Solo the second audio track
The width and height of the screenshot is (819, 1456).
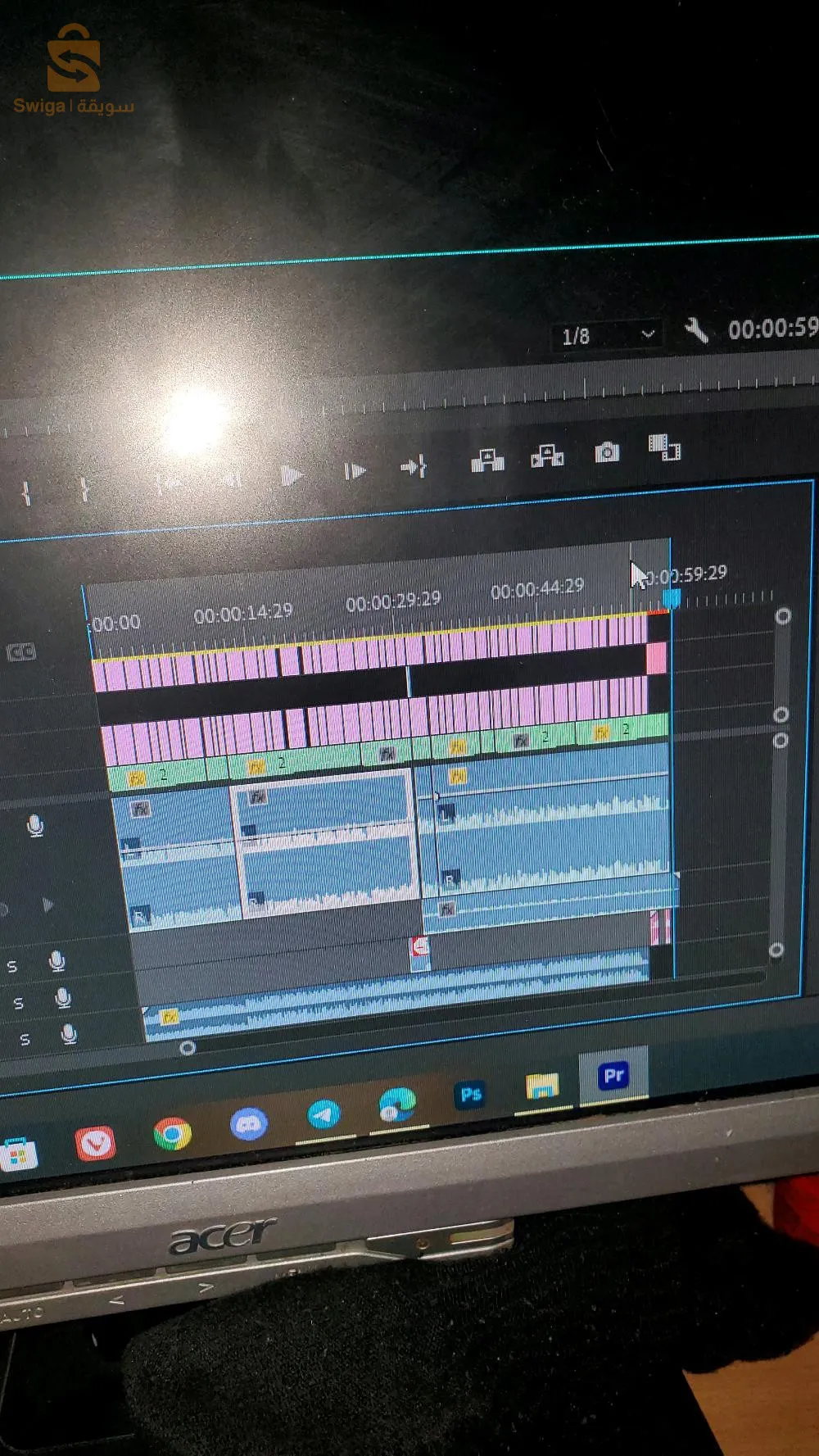[x=11, y=967]
